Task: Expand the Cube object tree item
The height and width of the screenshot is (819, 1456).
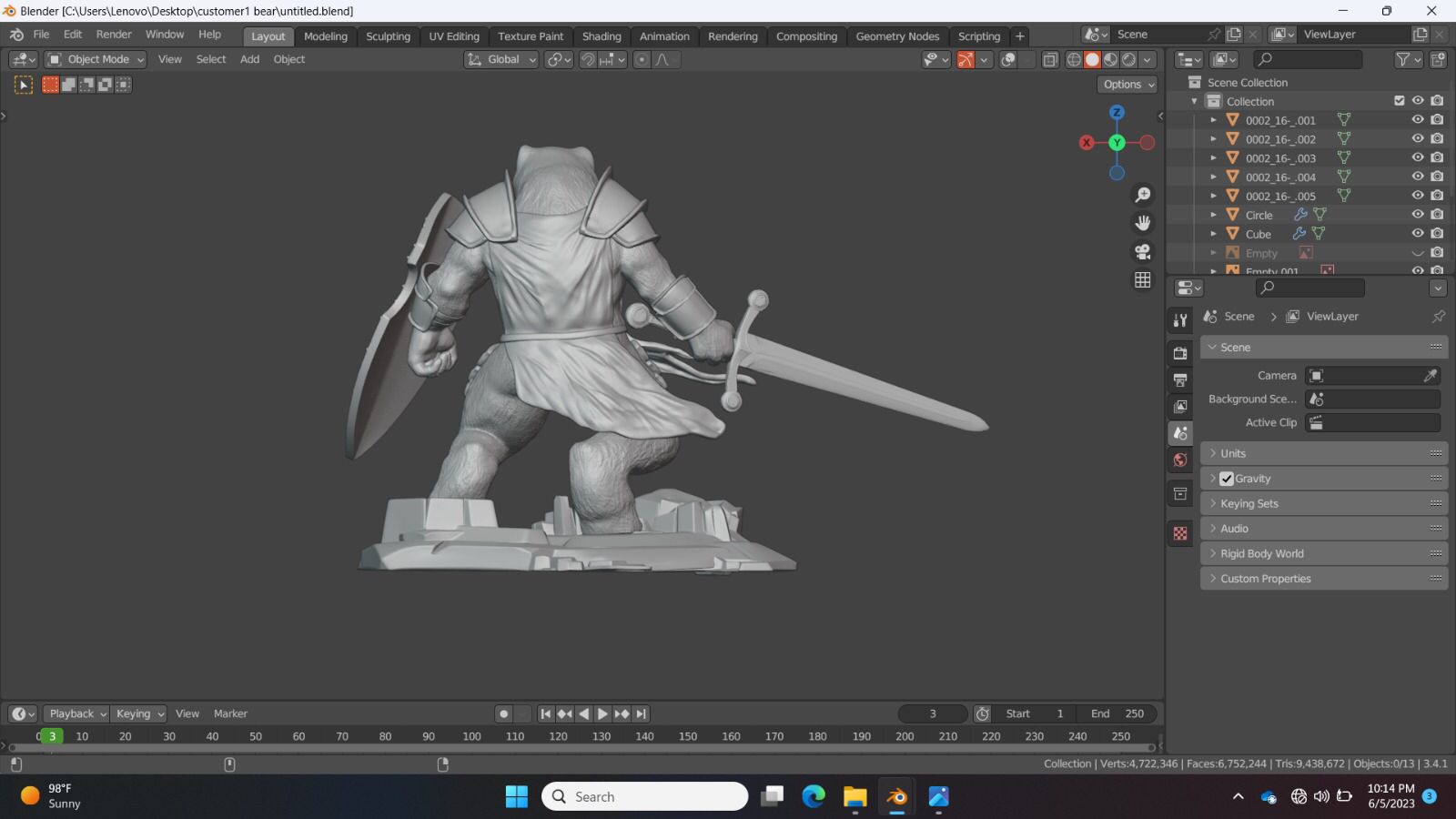Action: click(1213, 234)
